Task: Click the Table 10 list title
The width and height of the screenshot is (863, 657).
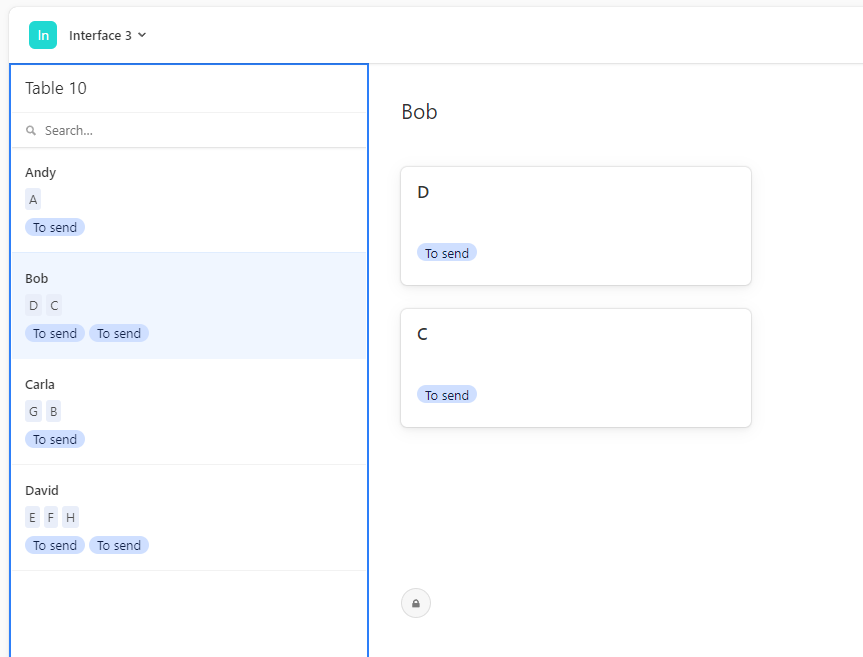Action: tap(56, 88)
